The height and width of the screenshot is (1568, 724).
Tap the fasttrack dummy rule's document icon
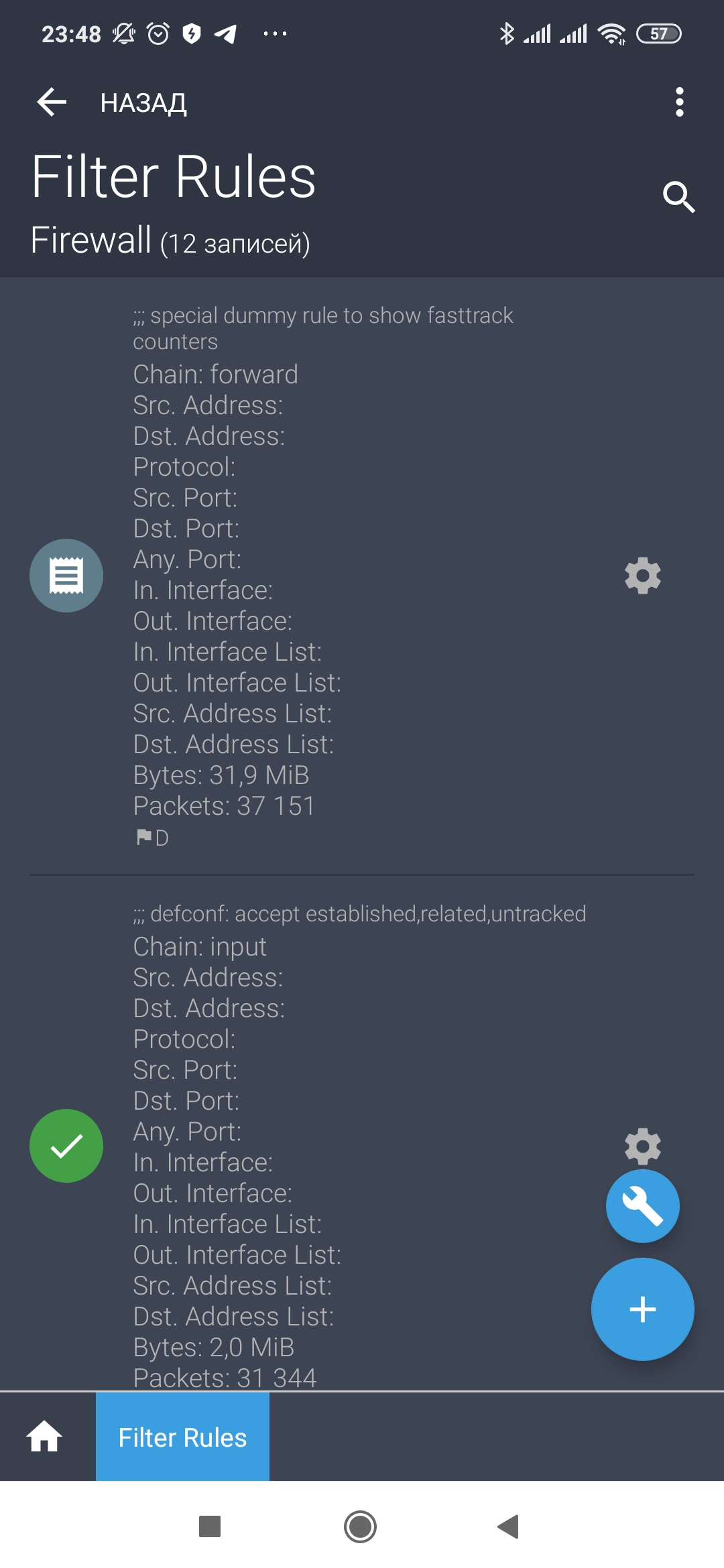66,576
